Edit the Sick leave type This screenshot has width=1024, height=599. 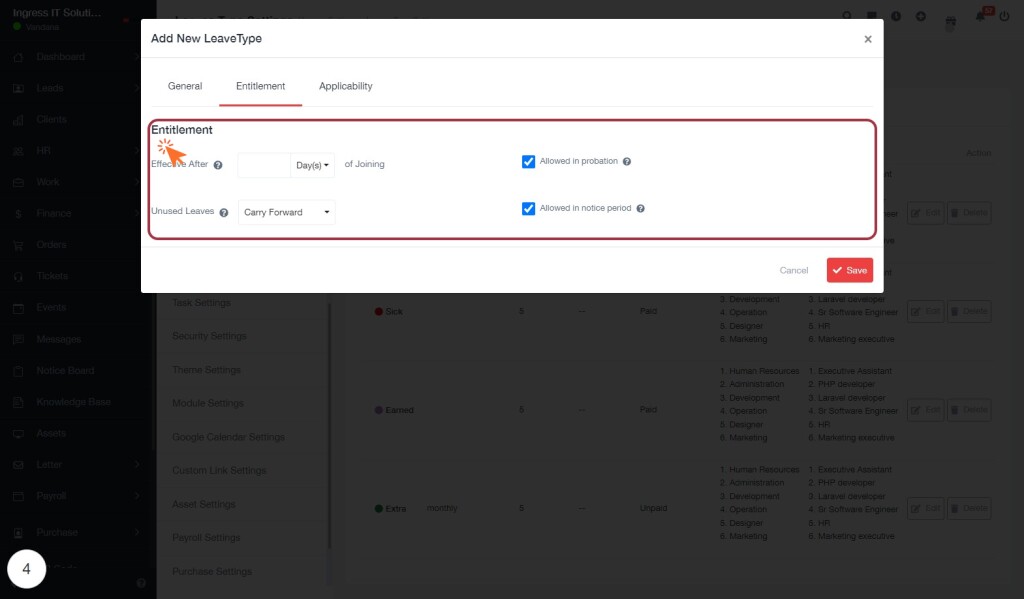click(x=925, y=312)
